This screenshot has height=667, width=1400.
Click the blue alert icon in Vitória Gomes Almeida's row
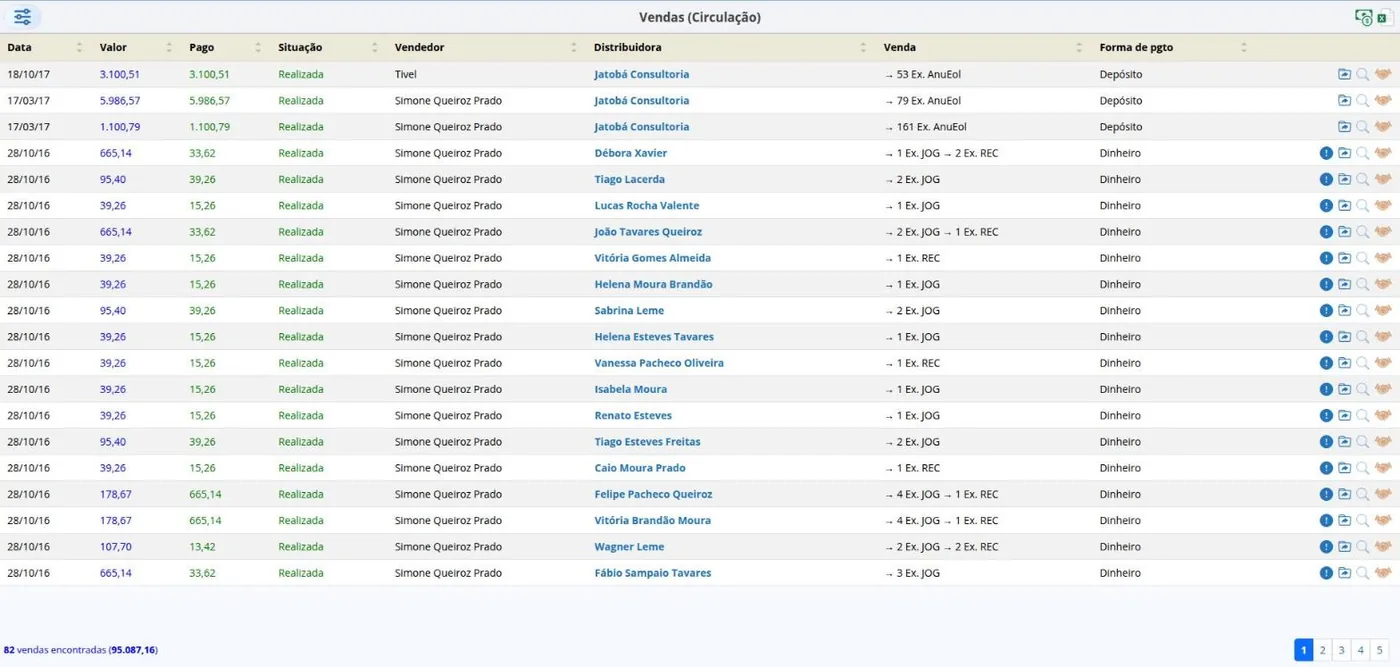1326,258
